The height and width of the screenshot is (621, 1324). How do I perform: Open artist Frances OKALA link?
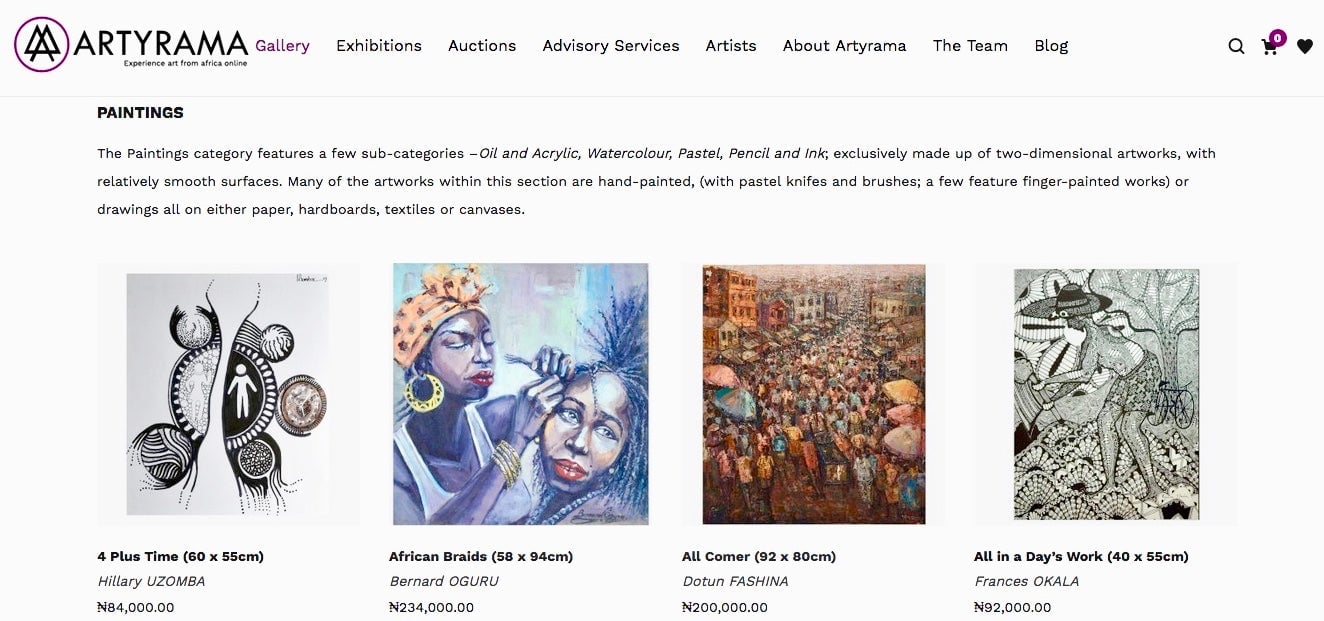coord(1026,581)
